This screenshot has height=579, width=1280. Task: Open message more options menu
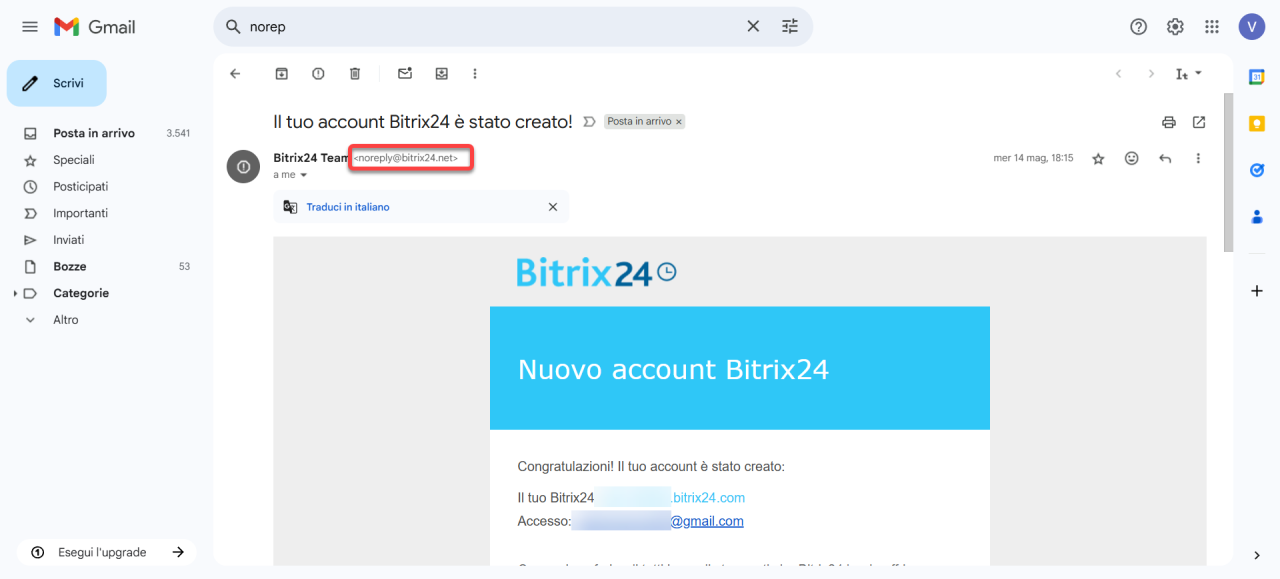coord(1198,158)
